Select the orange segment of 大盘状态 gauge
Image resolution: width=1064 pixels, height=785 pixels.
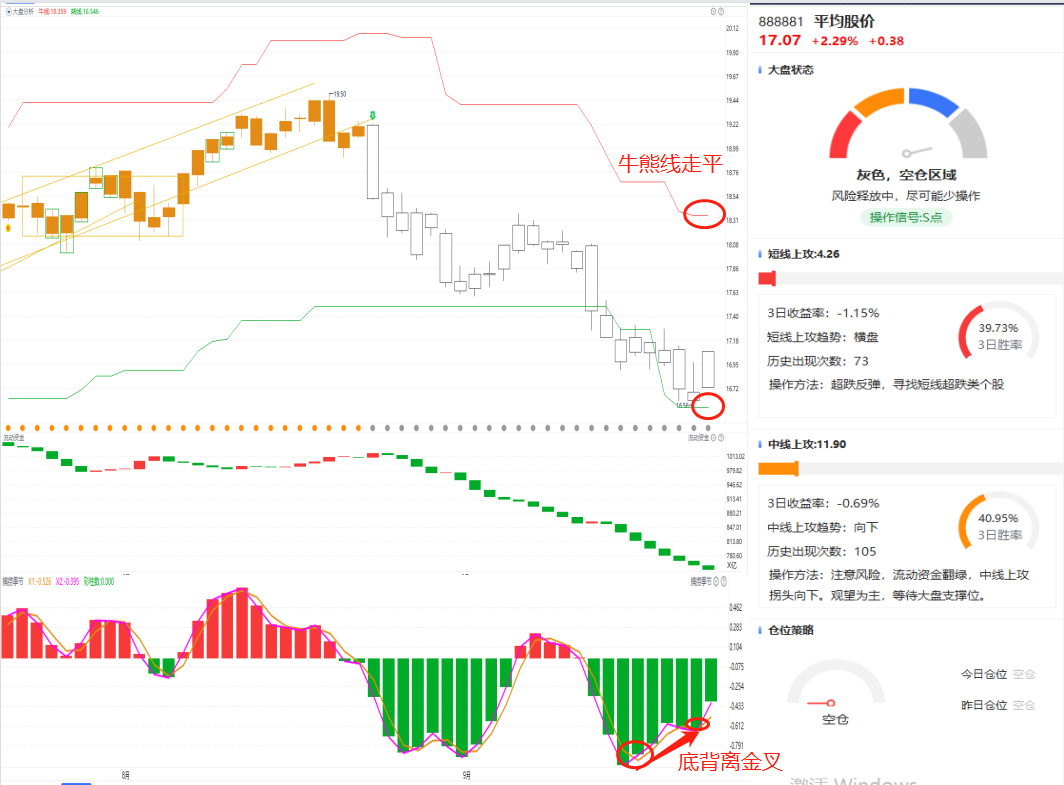pos(879,101)
